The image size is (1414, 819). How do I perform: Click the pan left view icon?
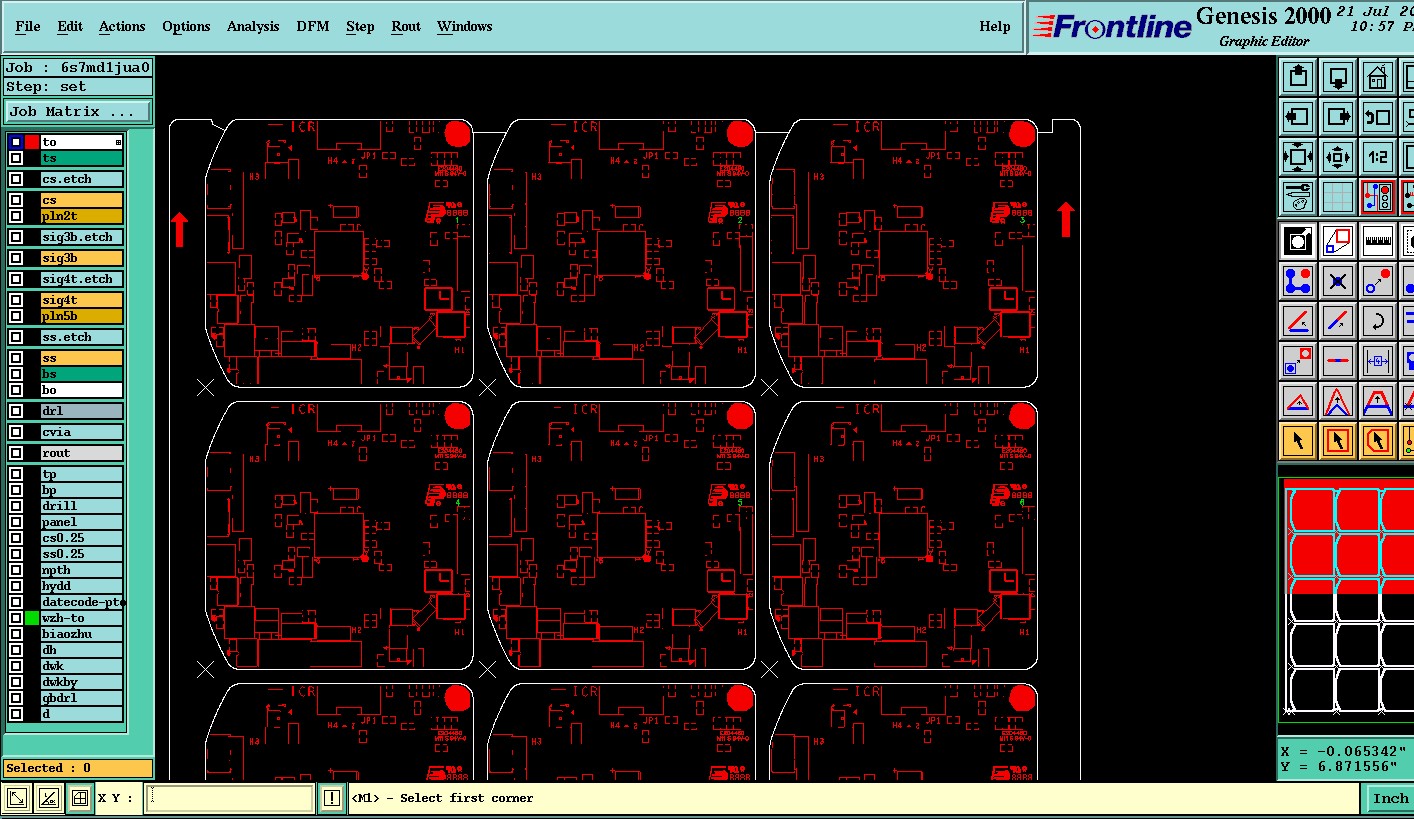point(1298,117)
